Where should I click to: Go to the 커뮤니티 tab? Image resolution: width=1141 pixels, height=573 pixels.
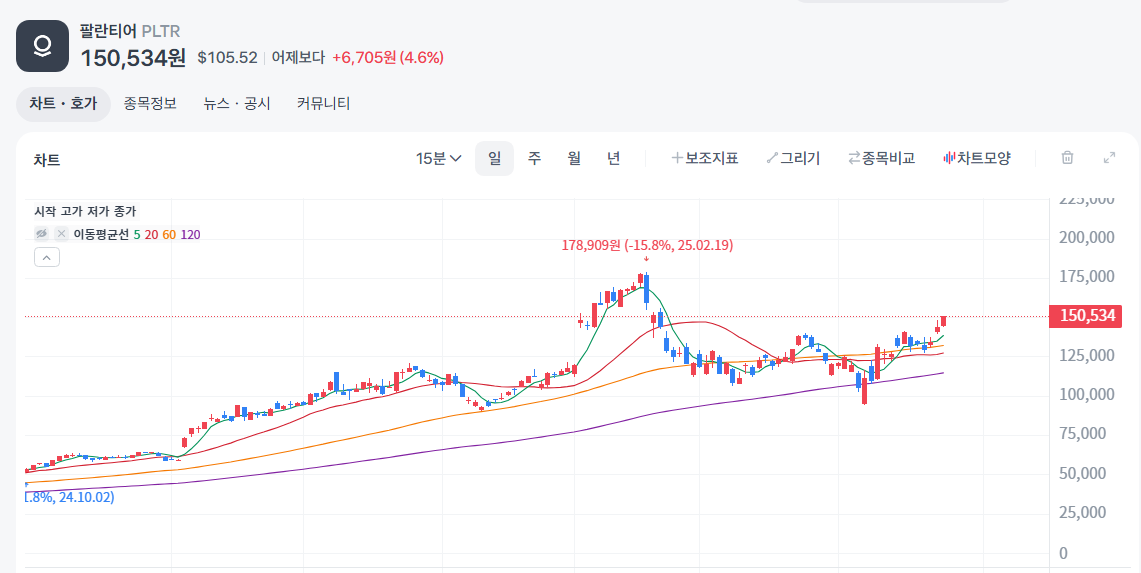click(324, 104)
